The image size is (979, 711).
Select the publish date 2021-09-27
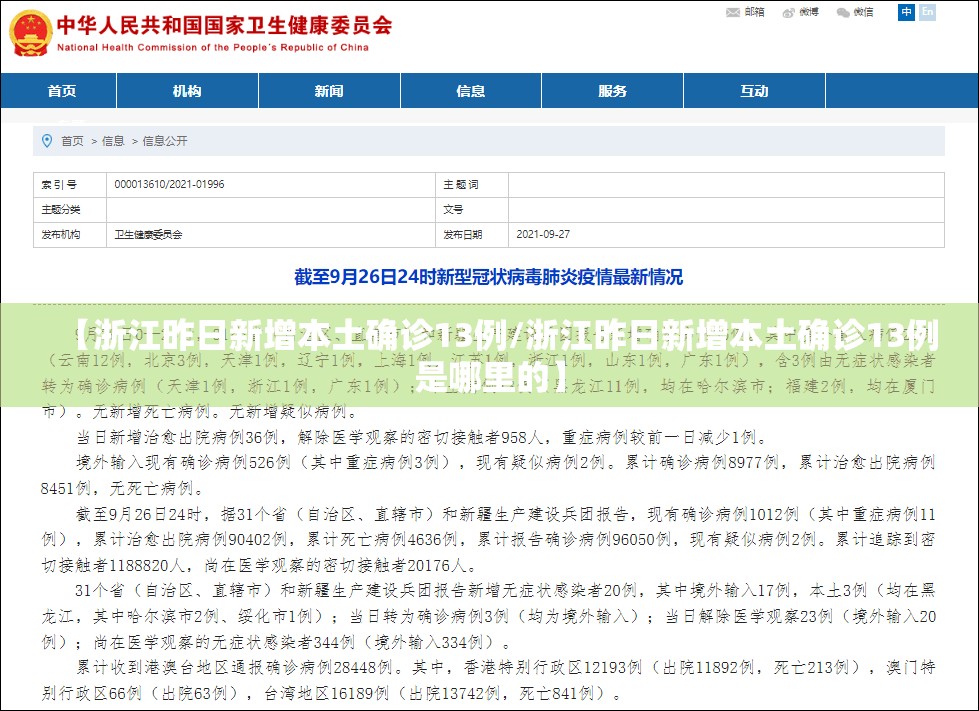(x=543, y=234)
